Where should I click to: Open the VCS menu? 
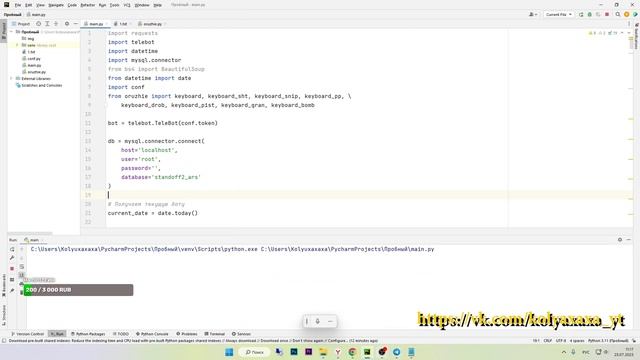click(127, 5)
